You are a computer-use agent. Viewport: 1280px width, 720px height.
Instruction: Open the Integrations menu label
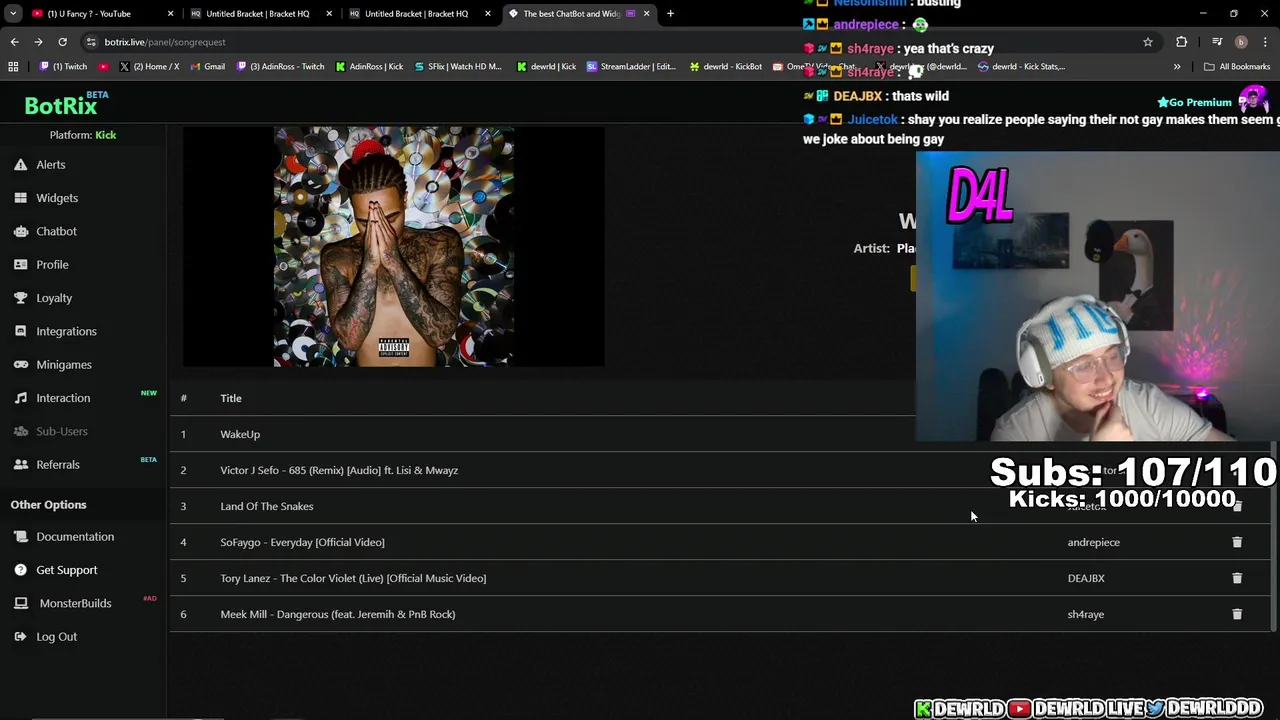(x=66, y=331)
